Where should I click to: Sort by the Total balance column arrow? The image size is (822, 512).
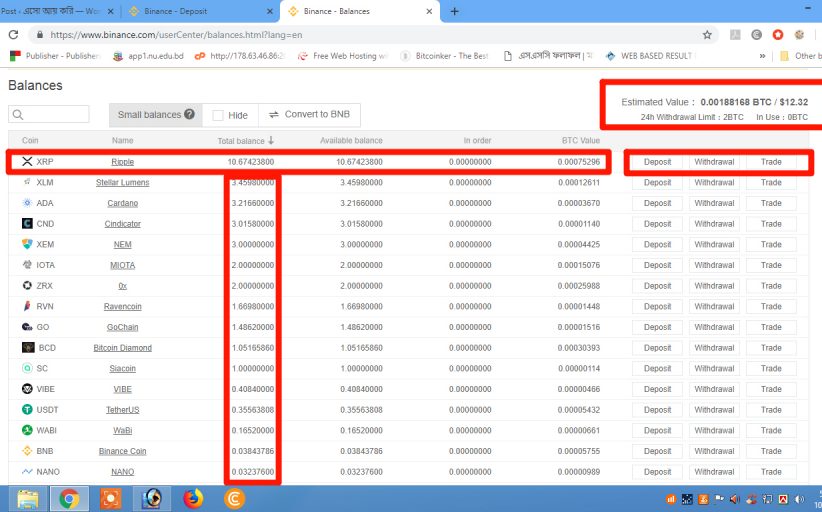tap(270, 141)
